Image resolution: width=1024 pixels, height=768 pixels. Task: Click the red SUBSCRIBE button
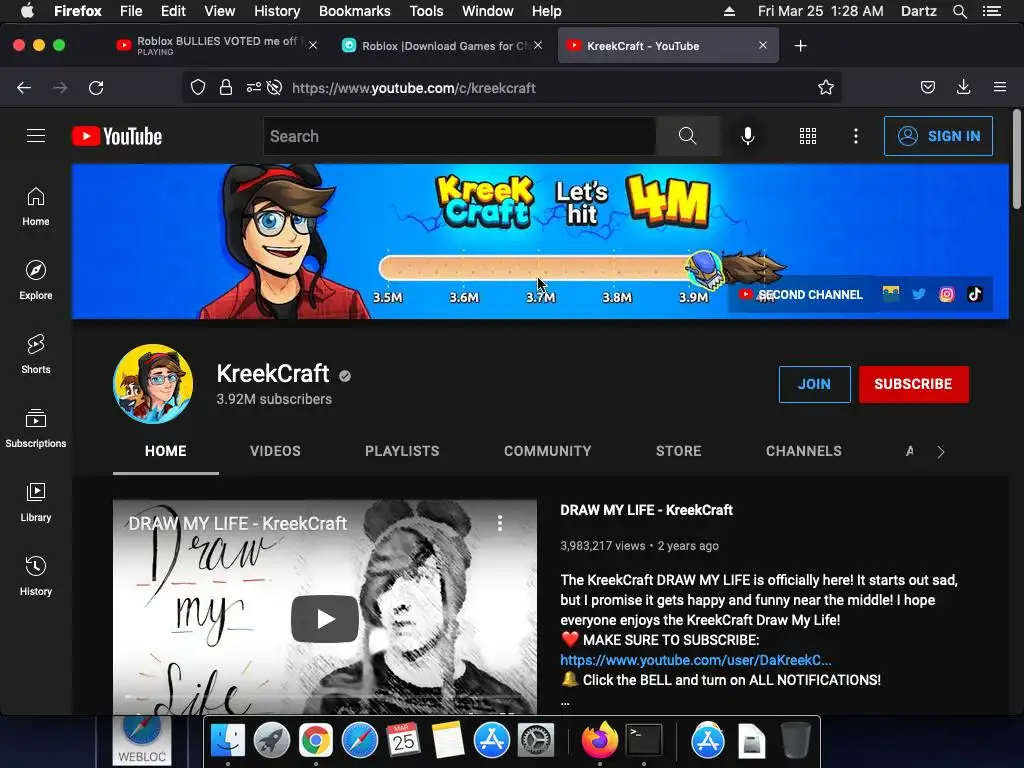pos(913,384)
